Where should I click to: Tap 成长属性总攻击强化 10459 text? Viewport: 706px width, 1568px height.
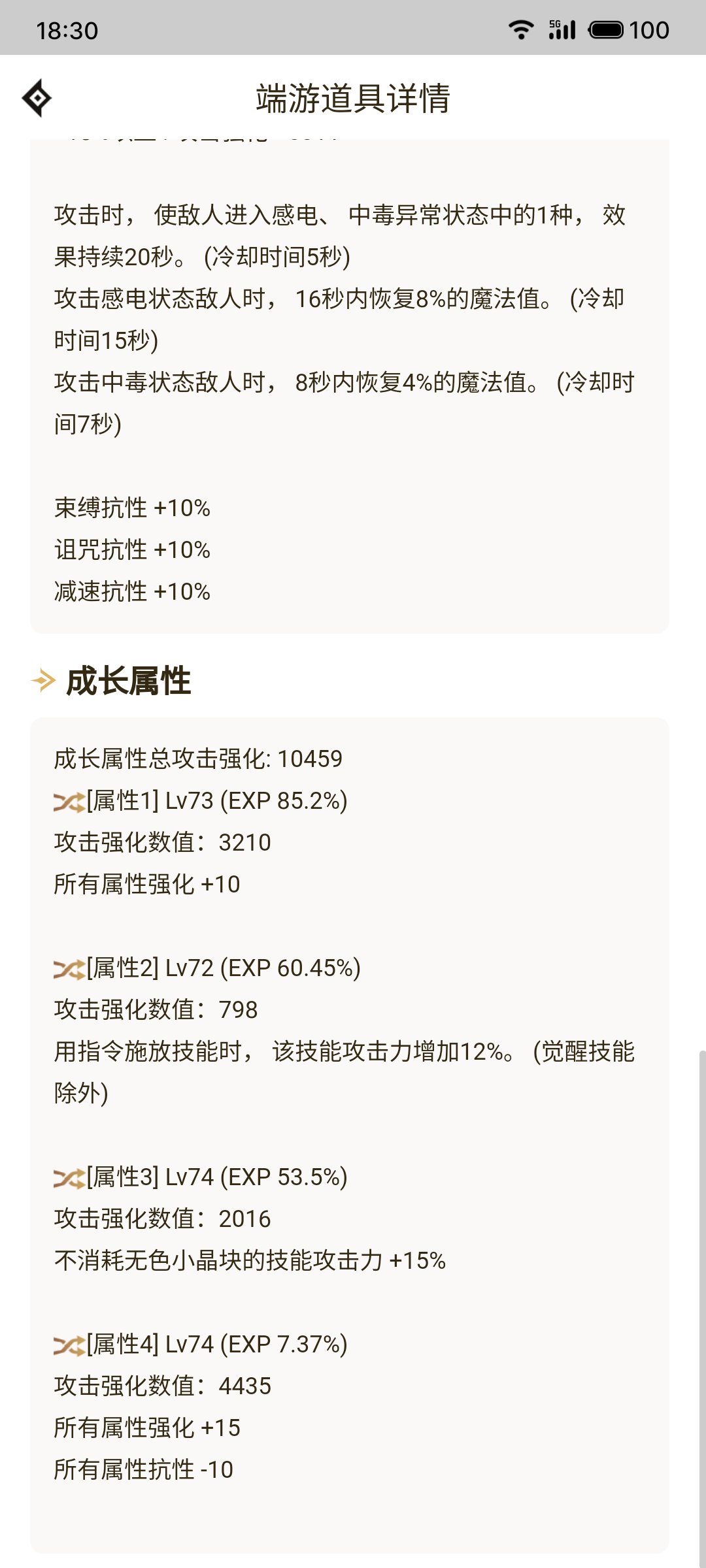pos(198,759)
